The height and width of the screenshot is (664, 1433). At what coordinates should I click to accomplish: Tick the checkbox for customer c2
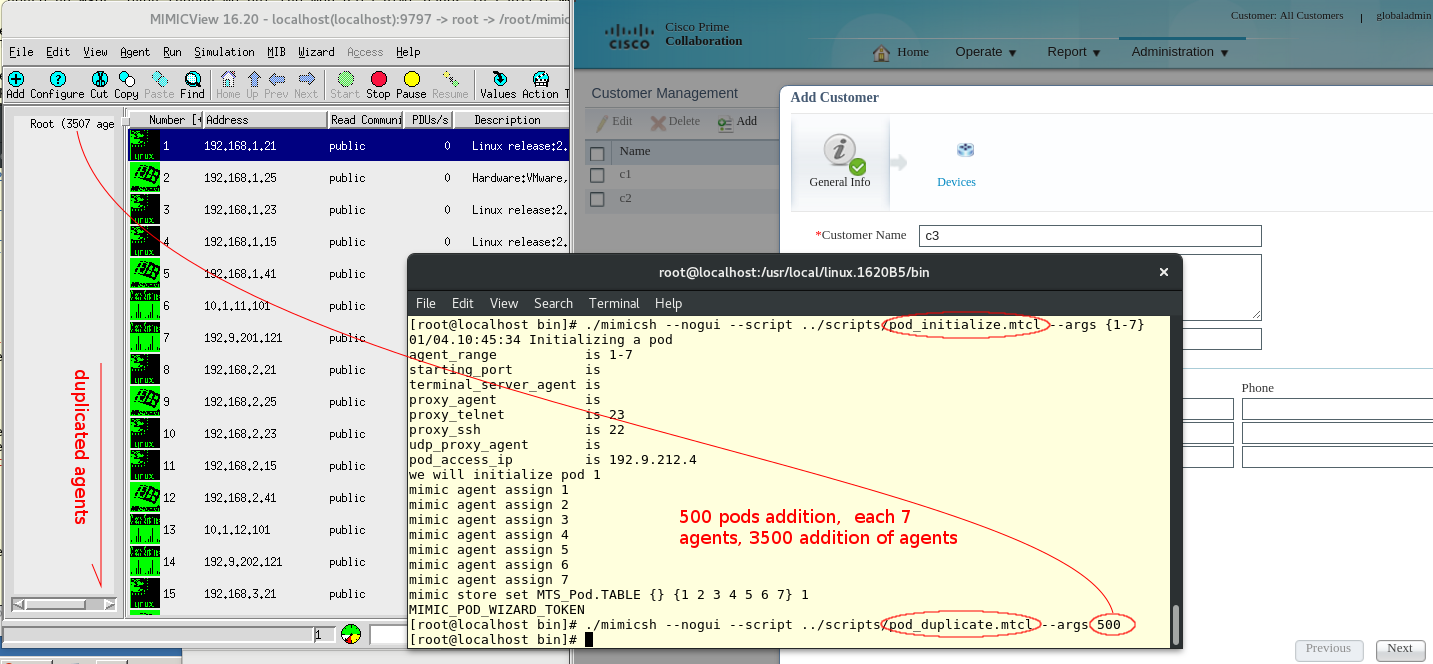pos(597,199)
